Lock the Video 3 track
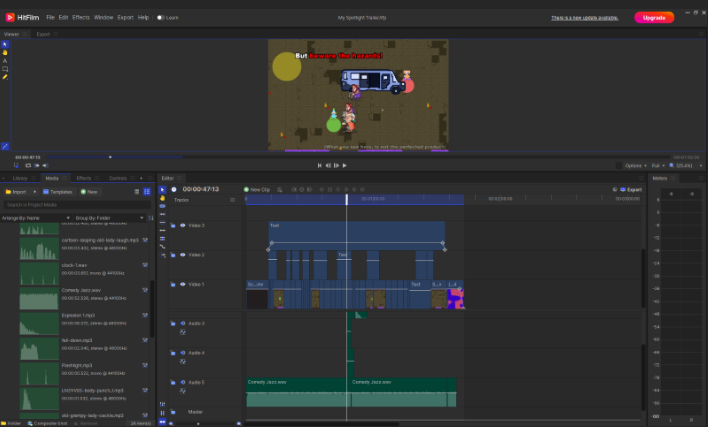Image resolution: width=708 pixels, height=427 pixels. [x=173, y=225]
